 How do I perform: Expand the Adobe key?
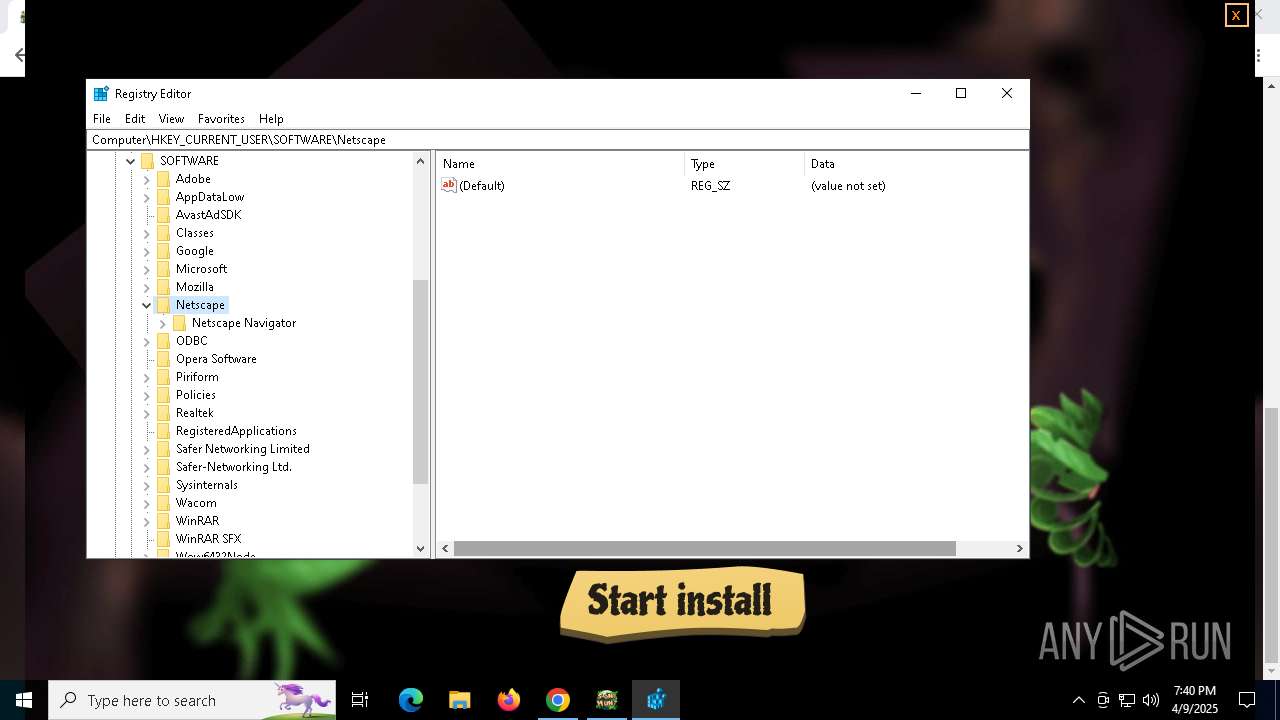pyautogui.click(x=146, y=179)
